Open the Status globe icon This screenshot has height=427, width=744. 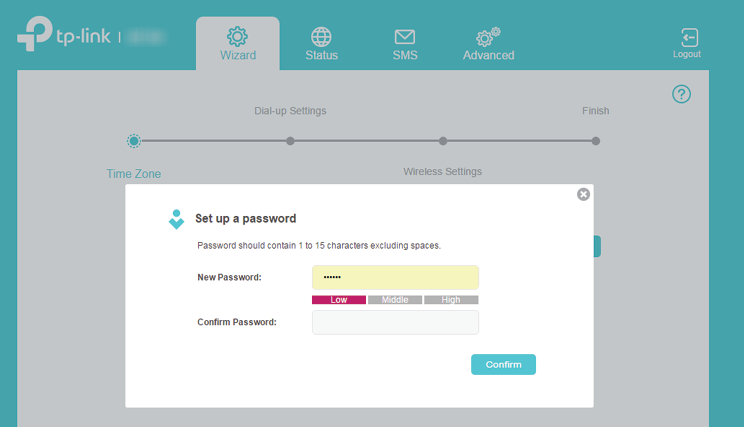(x=321, y=37)
